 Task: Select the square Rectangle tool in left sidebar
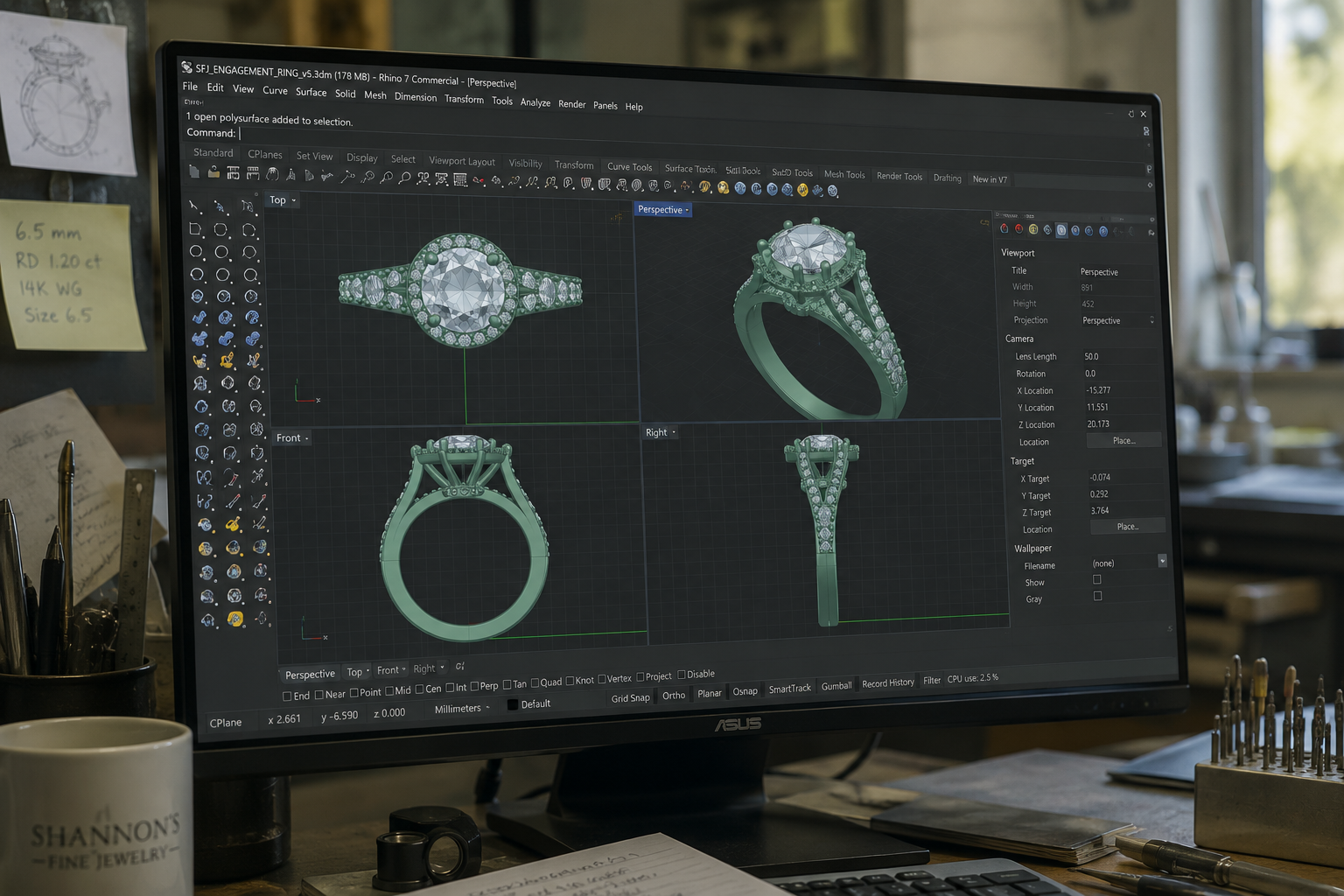tap(195, 229)
